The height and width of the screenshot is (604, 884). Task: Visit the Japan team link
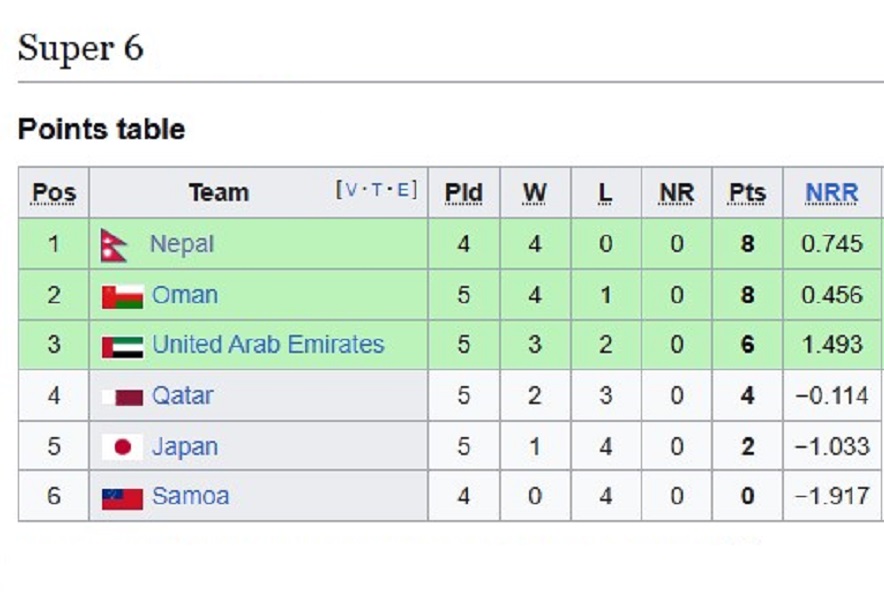pos(184,446)
